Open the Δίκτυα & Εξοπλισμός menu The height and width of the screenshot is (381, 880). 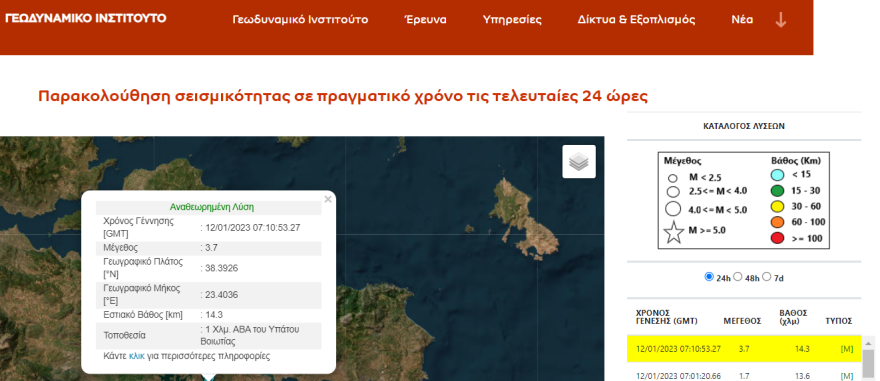point(636,20)
